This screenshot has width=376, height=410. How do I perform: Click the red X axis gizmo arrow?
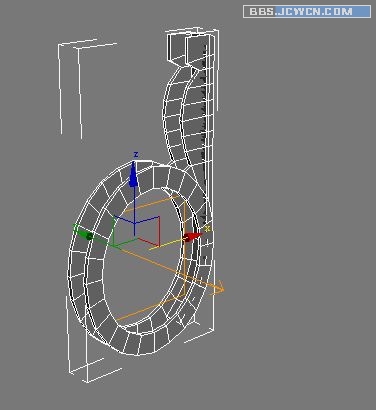(x=193, y=237)
